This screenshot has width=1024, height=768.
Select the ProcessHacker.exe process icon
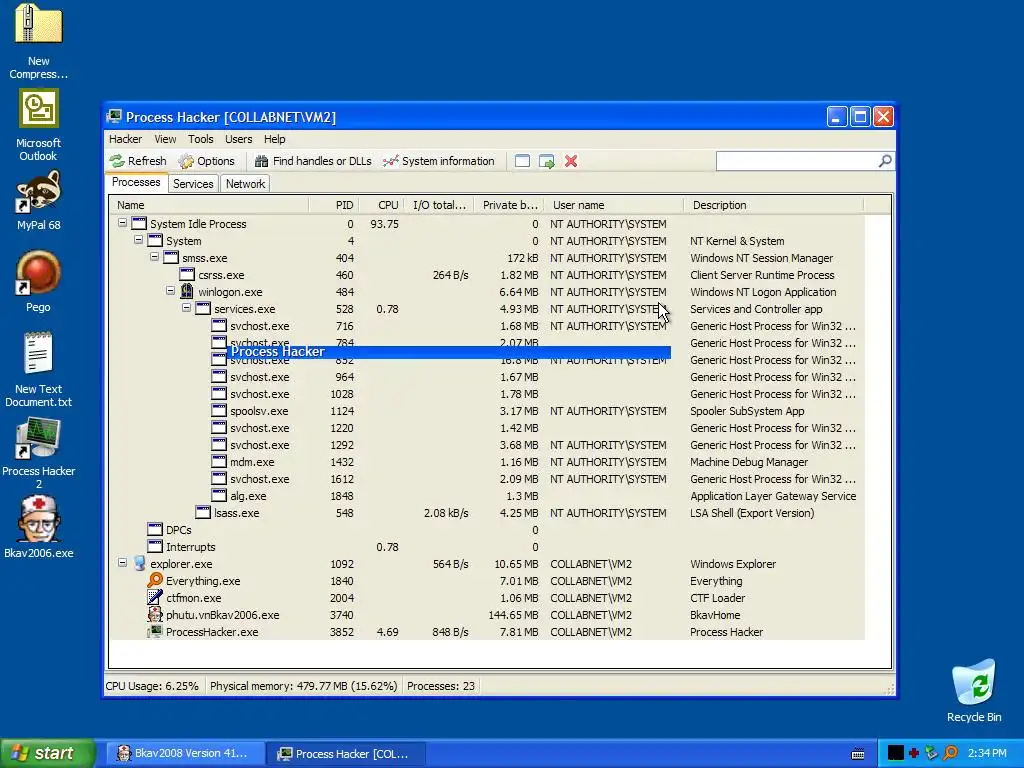tap(155, 631)
